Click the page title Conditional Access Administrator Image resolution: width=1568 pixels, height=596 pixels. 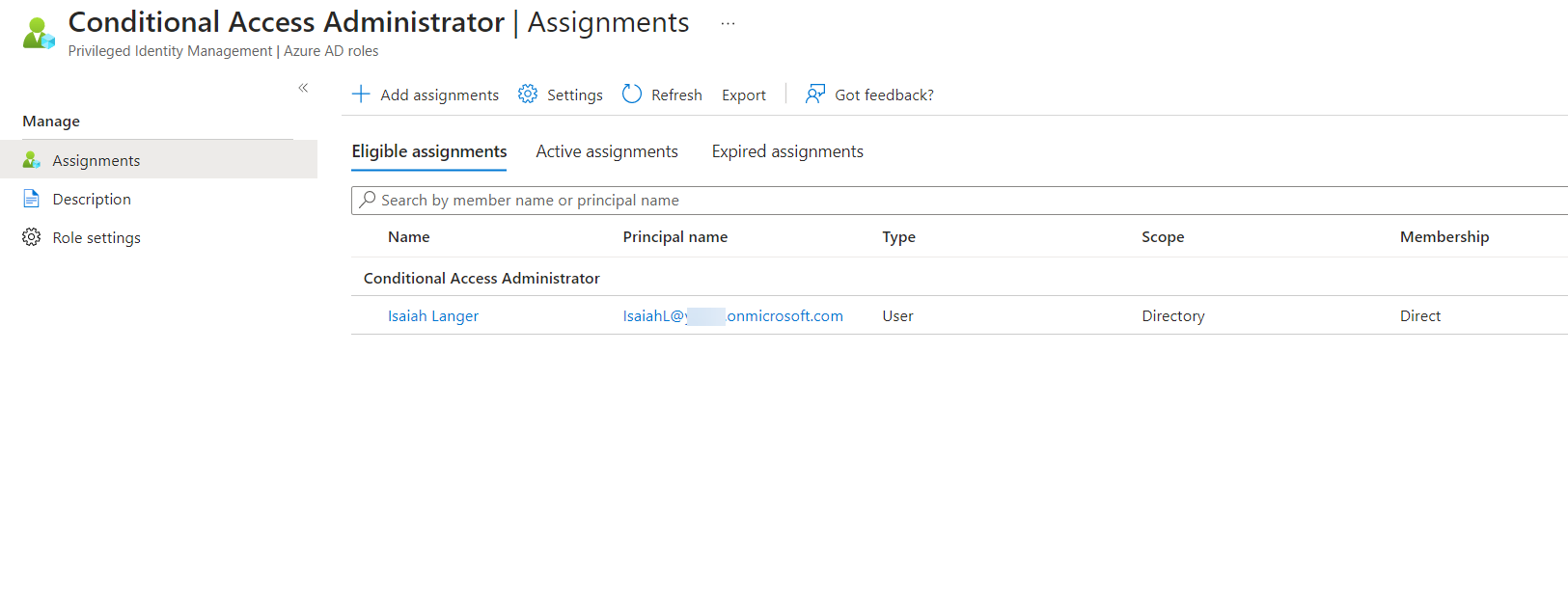click(287, 22)
